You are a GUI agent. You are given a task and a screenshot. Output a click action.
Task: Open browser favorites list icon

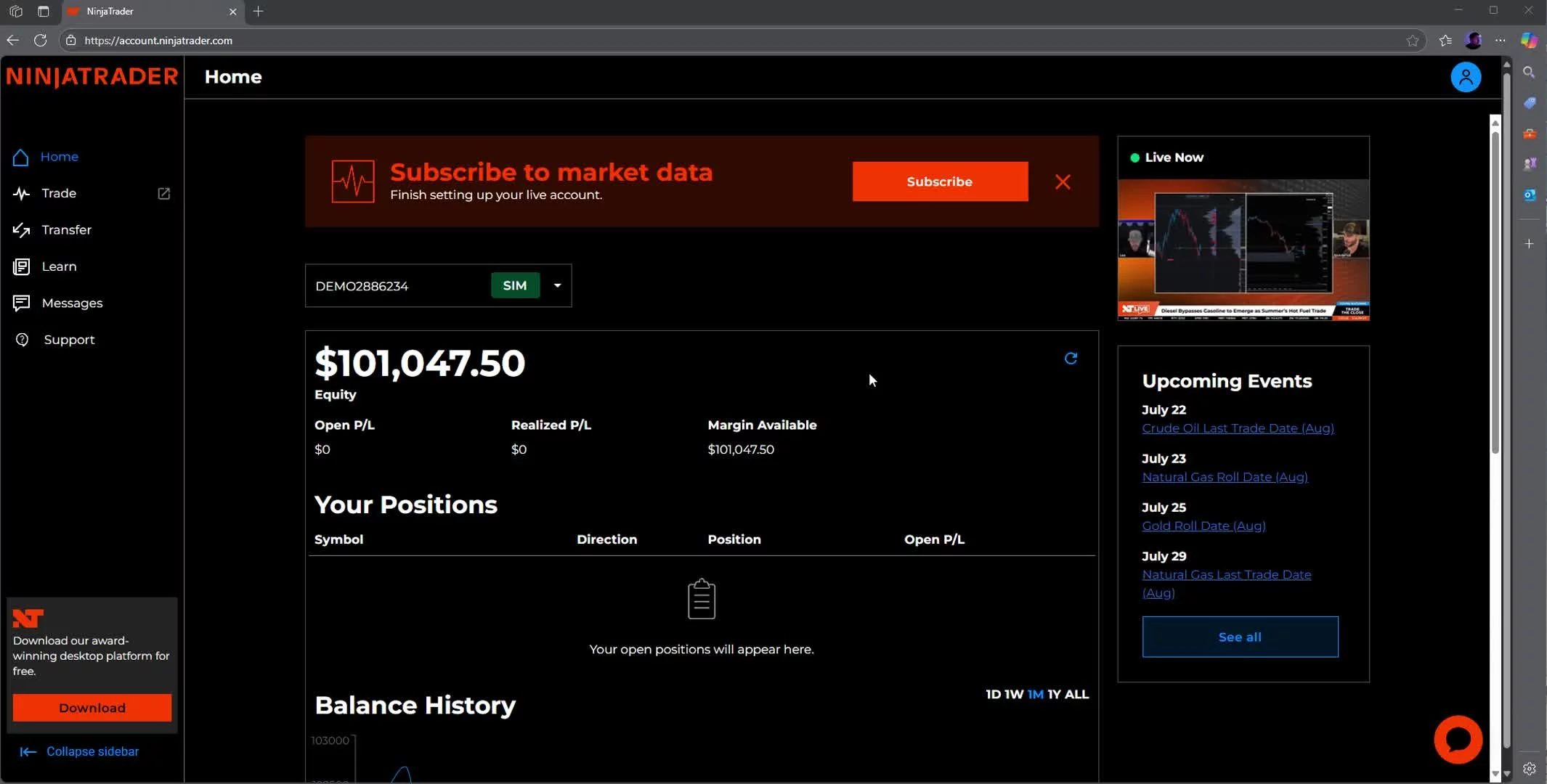coord(1445,41)
